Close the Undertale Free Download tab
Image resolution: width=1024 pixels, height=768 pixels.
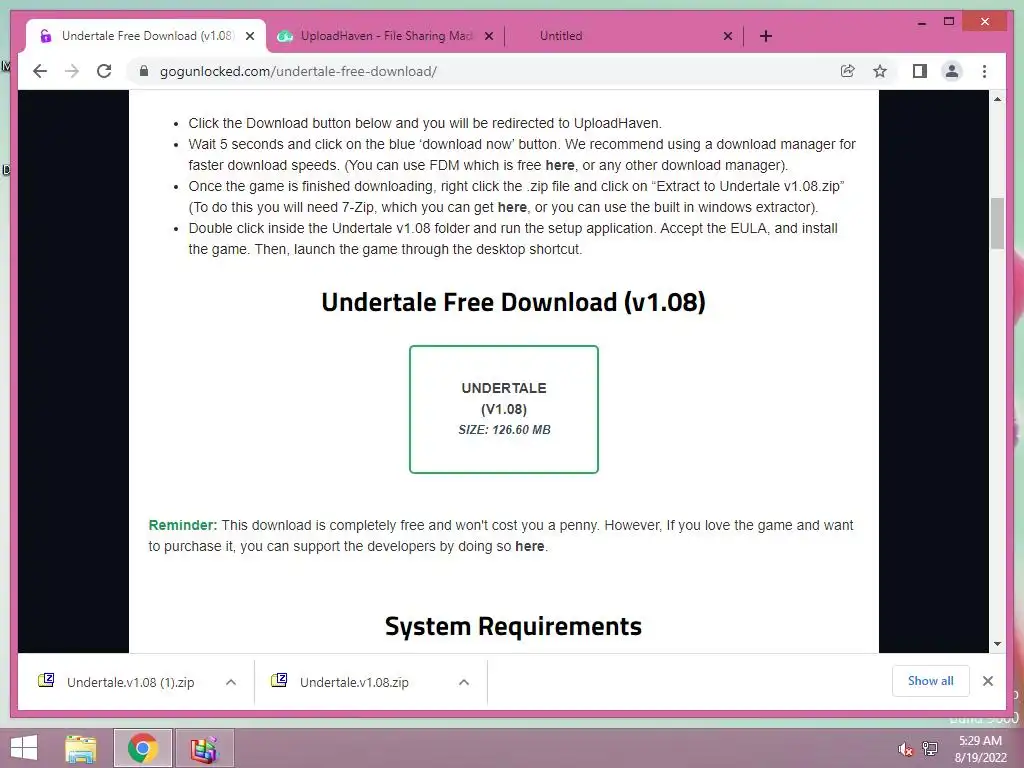click(x=250, y=36)
